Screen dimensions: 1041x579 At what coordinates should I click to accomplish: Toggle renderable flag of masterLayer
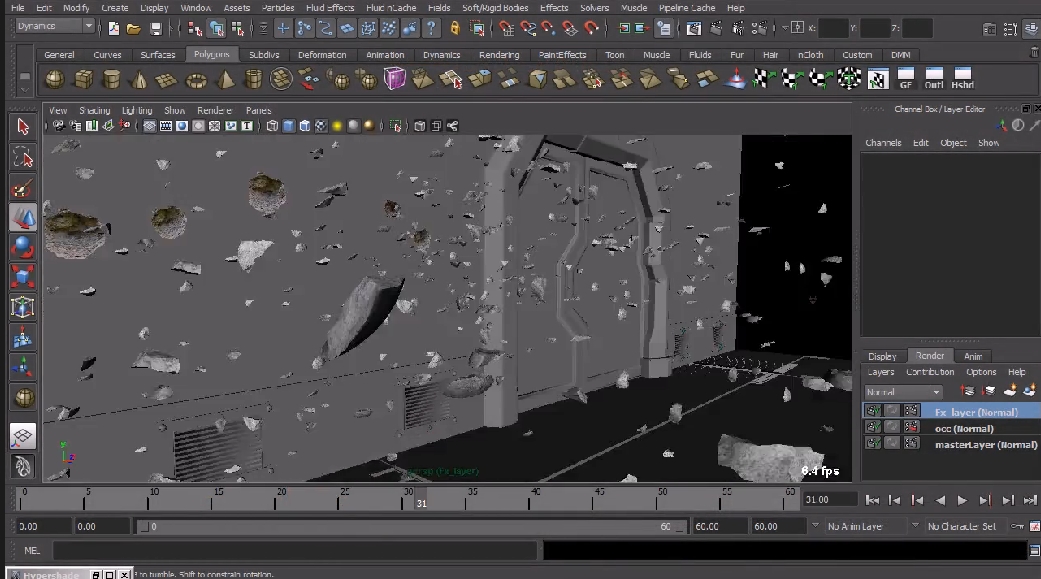(x=873, y=443)
